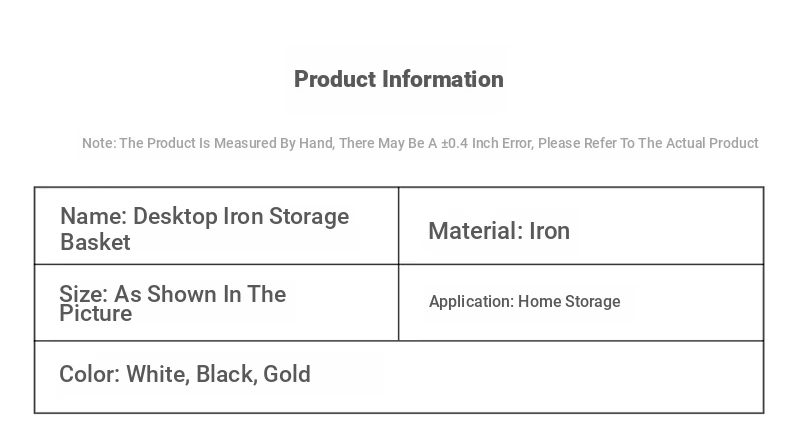Click the 'Black' color option text

(225, 374)
